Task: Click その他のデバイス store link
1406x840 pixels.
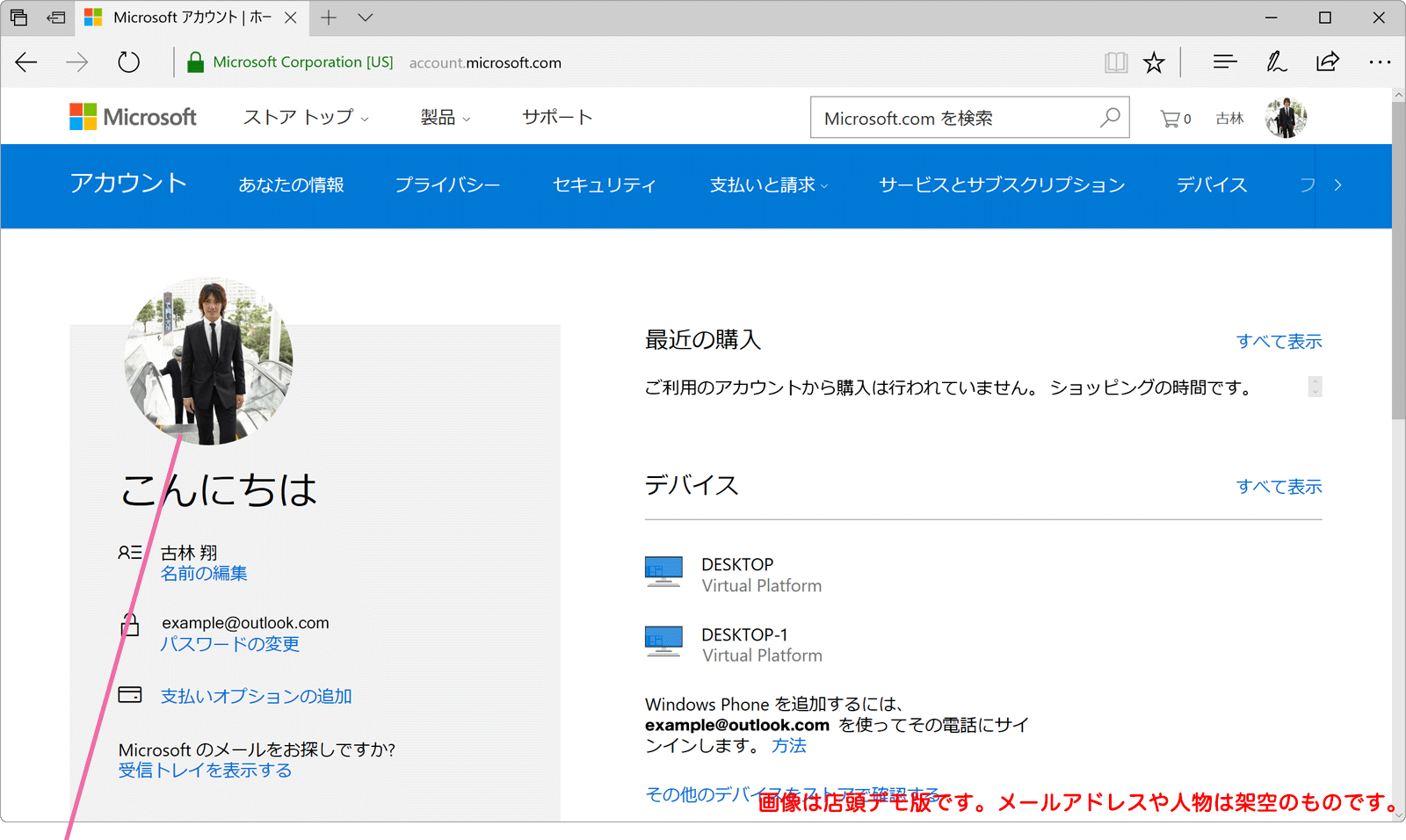Action: click(x=793, y=794)
